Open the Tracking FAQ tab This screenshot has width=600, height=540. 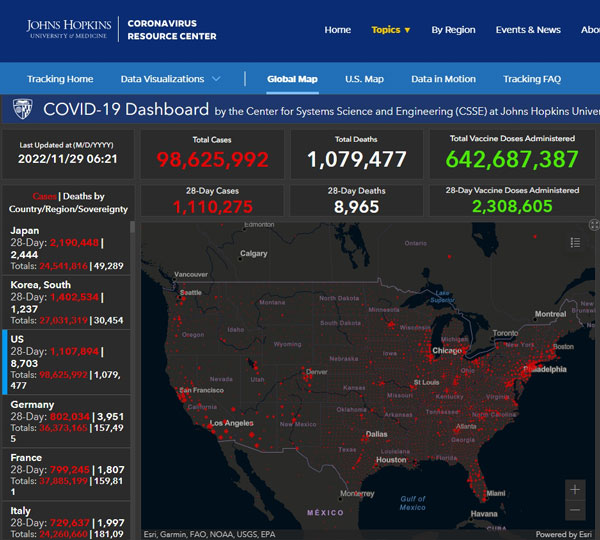tap(532, 79)
